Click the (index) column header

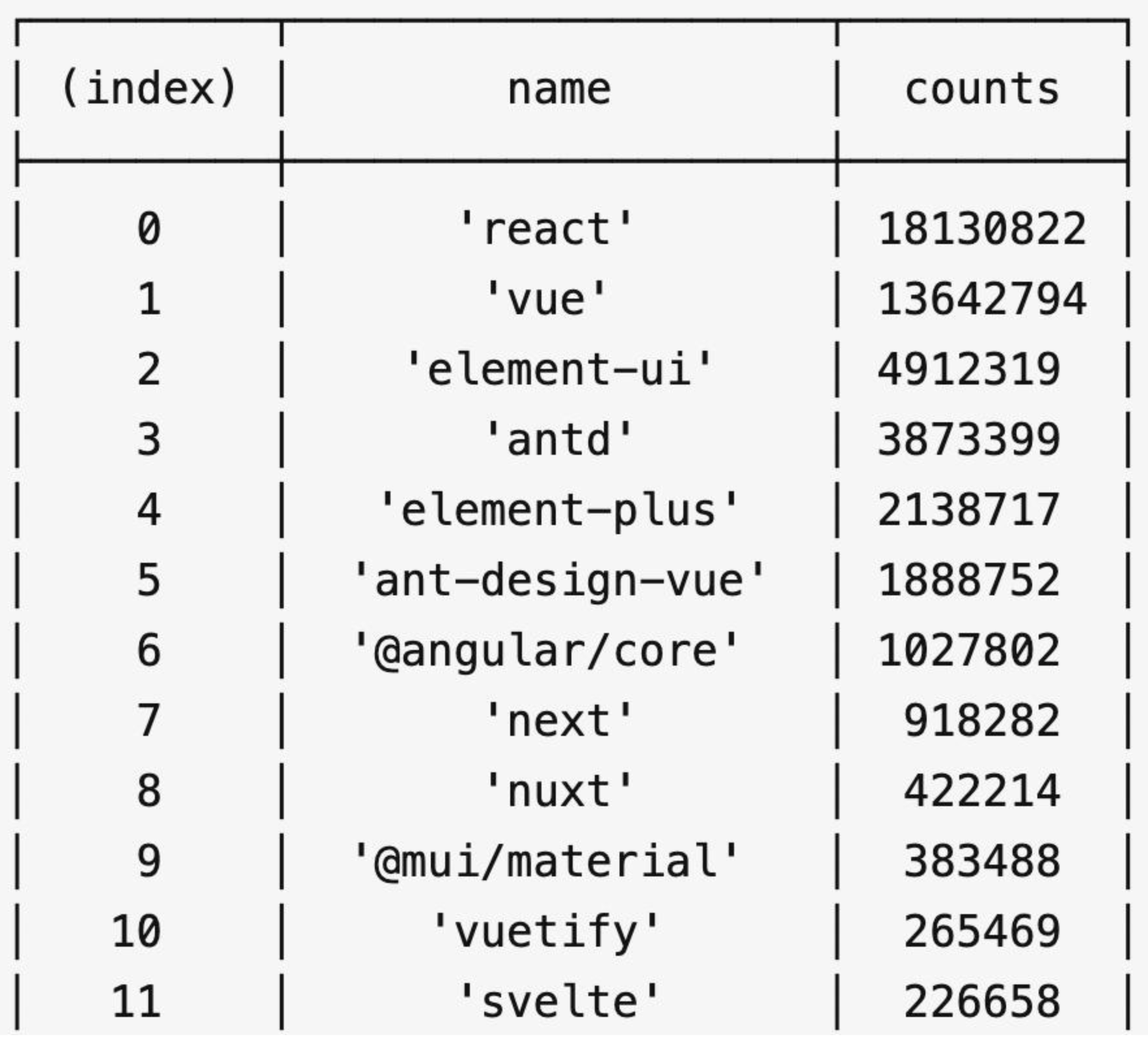(x=149, y=89)
